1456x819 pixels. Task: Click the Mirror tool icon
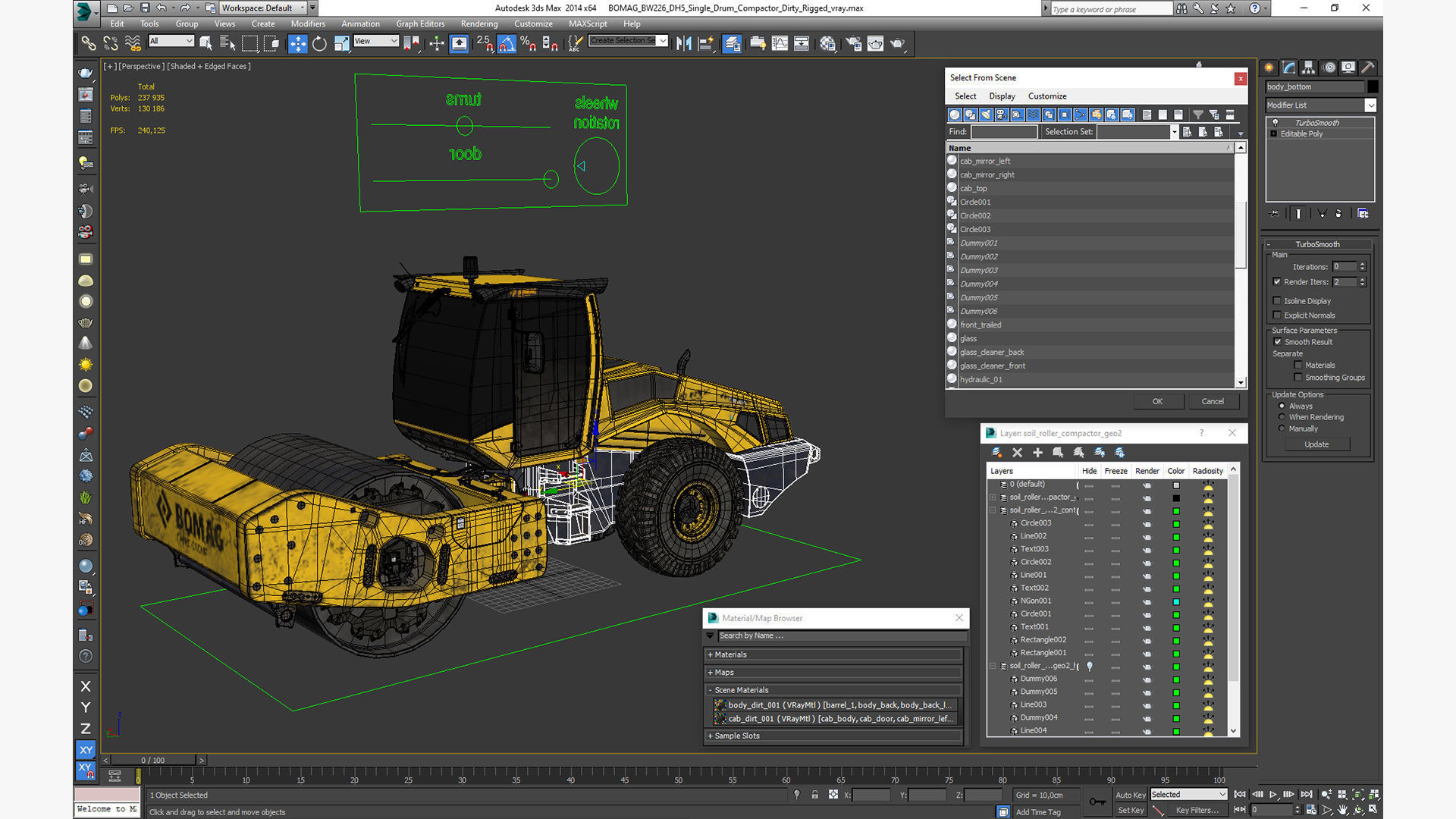tap(683, 44)
